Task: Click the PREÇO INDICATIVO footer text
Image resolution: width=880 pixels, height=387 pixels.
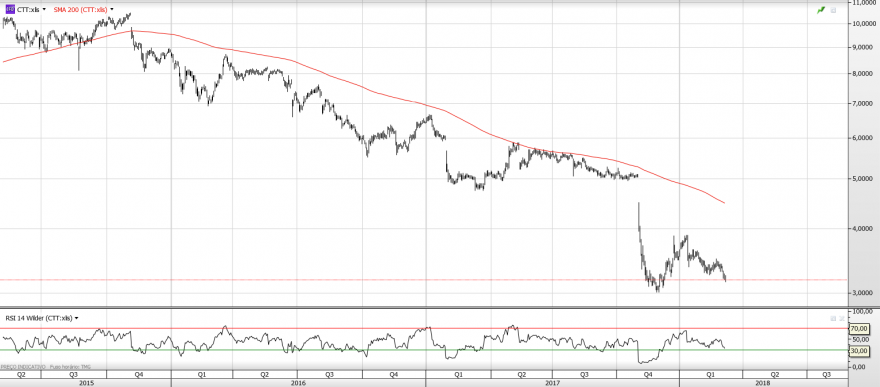Action: pos(24,366)
